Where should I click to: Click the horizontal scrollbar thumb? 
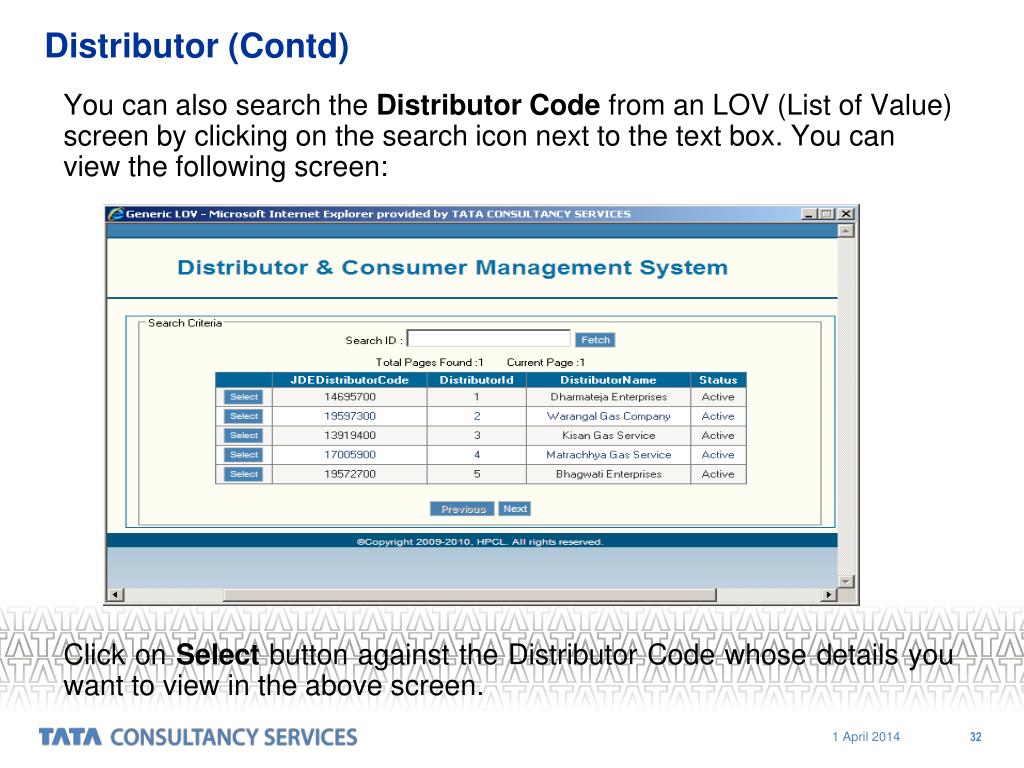point(470,595)
